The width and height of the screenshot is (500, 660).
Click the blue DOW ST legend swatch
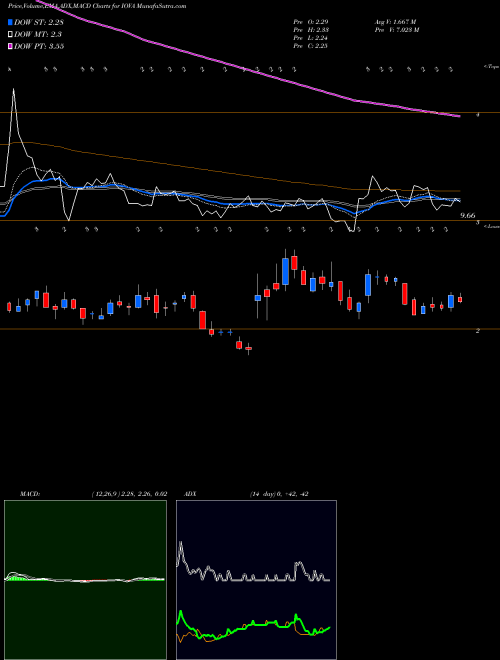tap(11, 22)
